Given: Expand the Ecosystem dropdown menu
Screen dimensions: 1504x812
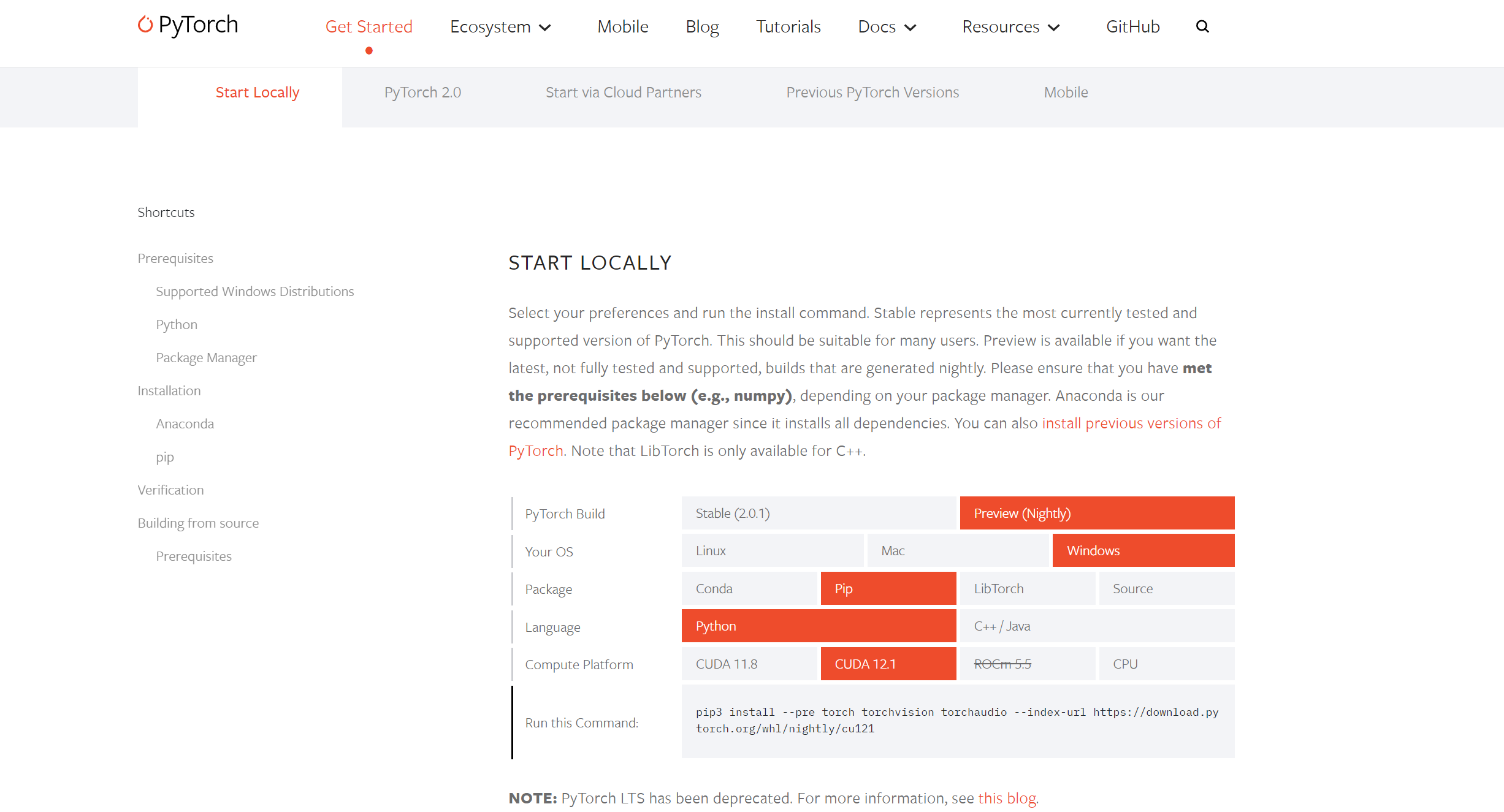Looking at the screenshot, I should pyautogui.click(x=500, y=27).
